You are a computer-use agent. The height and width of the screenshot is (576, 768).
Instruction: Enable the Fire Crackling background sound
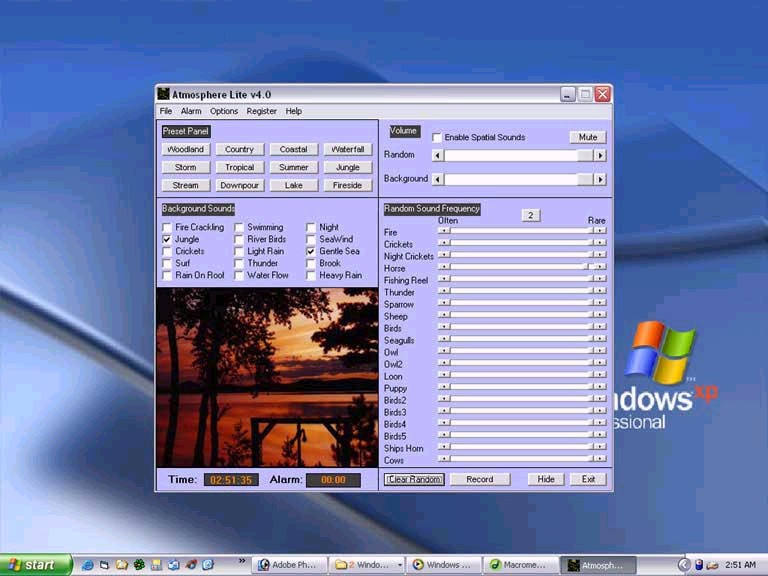(167, 227)
